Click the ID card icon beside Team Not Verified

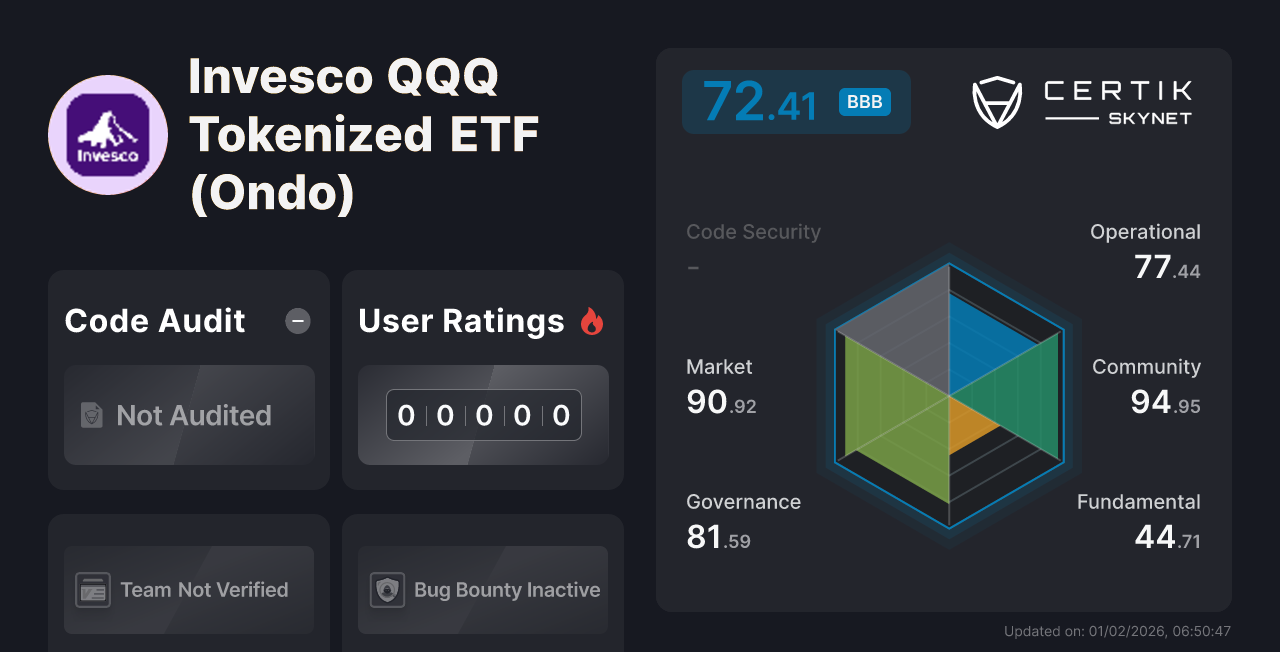click(x=95, y=590)
